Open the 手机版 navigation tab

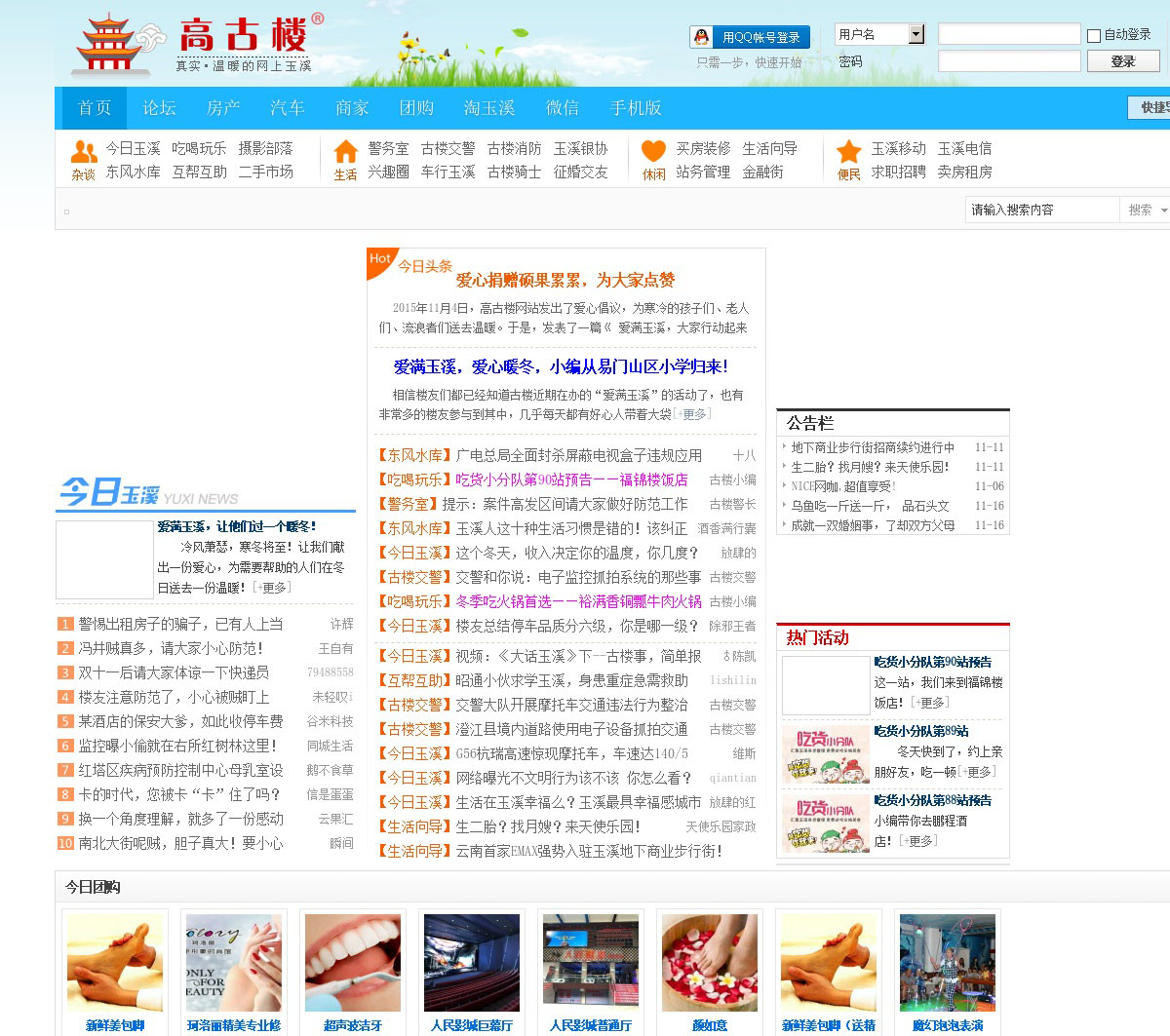(x=636, y=108)
